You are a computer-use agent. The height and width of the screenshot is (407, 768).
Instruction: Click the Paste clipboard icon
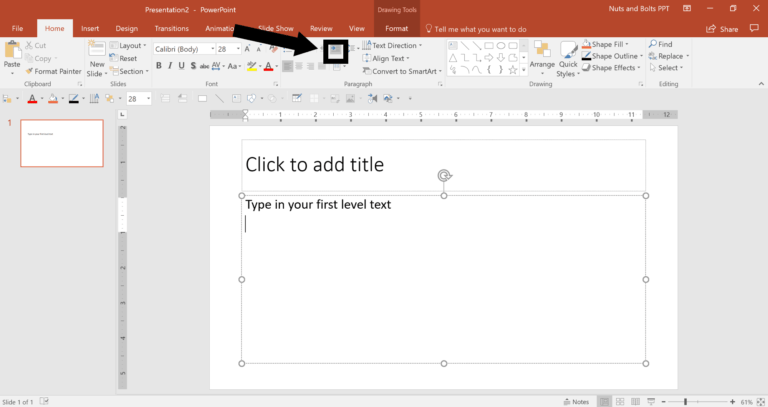coord(12,51)
